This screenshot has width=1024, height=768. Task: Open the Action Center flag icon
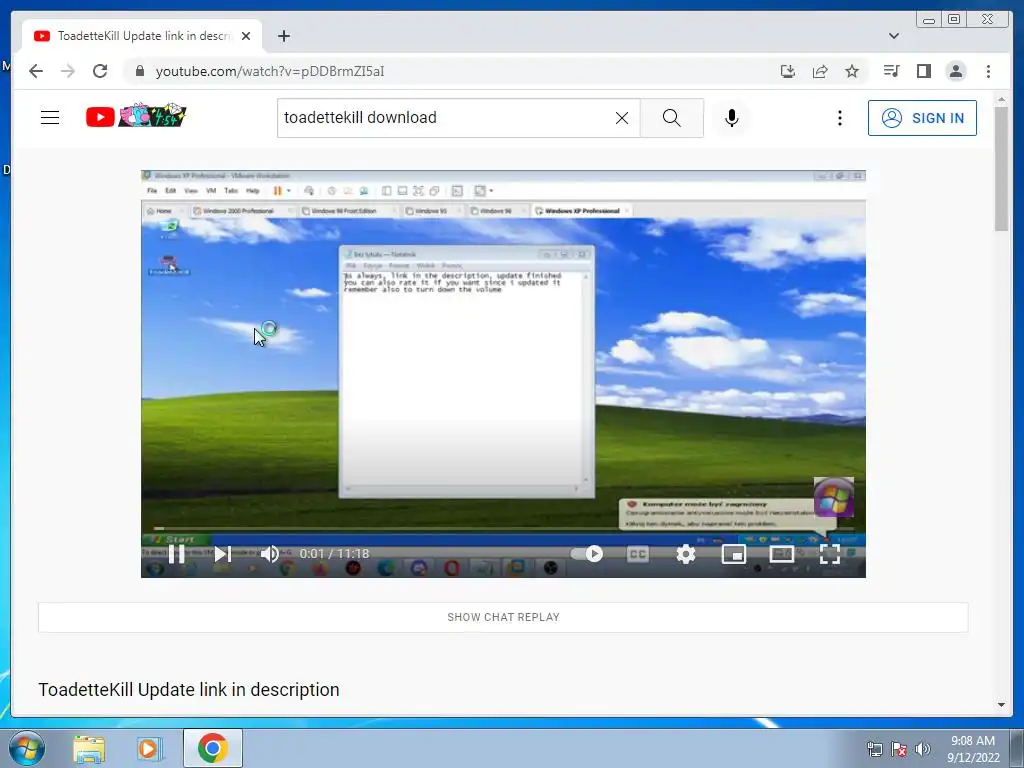click(899, 749)
